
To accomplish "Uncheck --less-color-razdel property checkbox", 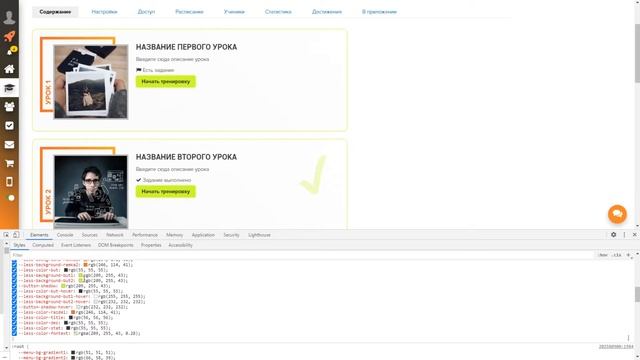I will pyautogui.click(x=14, y=312).
